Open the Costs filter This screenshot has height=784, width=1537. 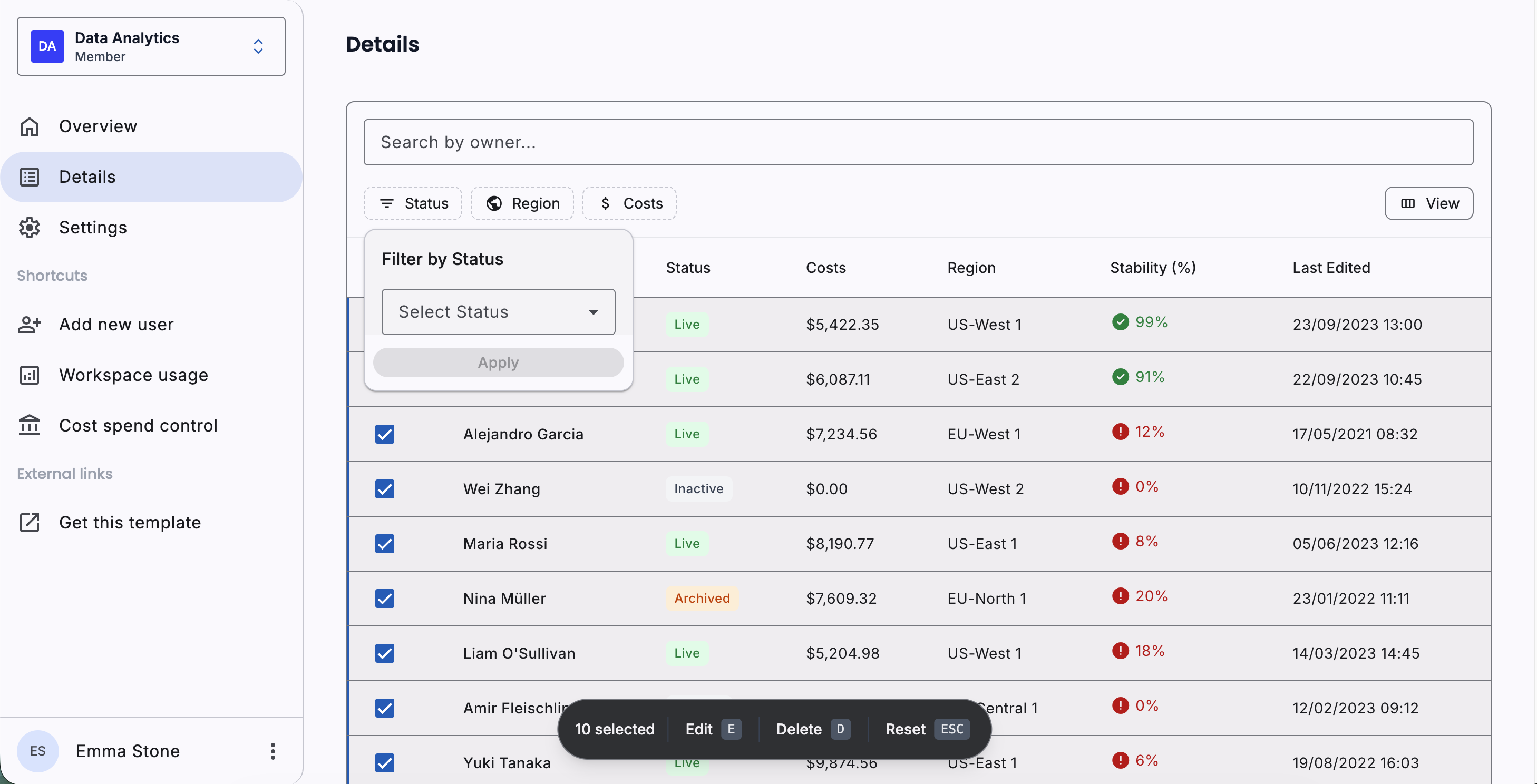coord(629,203)
